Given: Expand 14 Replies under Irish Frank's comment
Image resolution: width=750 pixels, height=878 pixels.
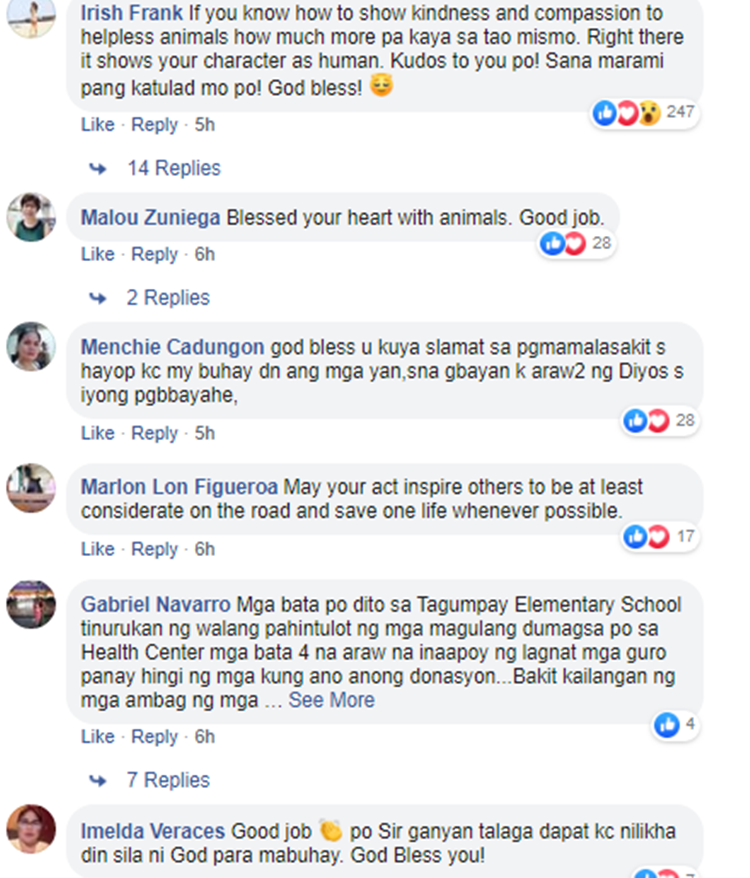Looking at the screenshot, I should point(173,168).
